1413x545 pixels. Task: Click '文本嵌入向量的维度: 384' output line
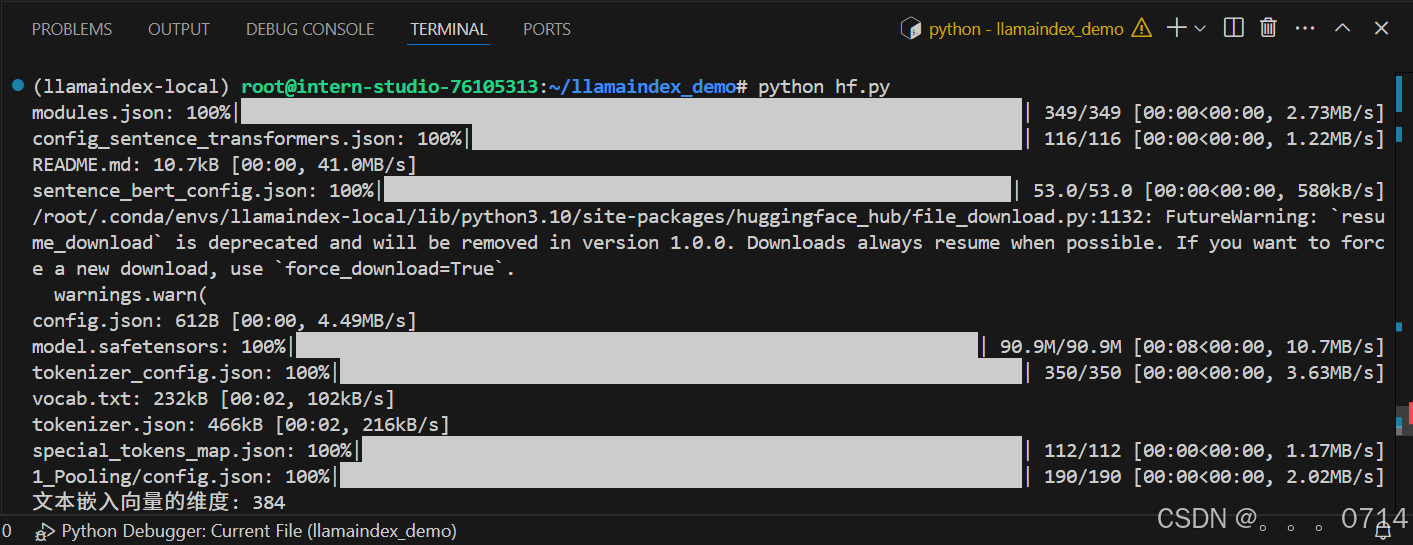coord(158,502)
